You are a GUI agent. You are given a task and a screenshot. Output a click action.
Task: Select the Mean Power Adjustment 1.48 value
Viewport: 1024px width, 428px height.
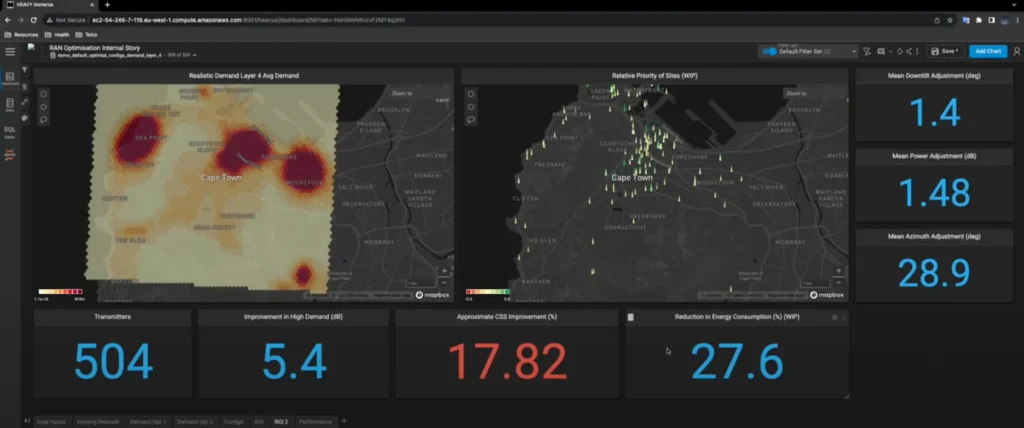coord(934,193)
